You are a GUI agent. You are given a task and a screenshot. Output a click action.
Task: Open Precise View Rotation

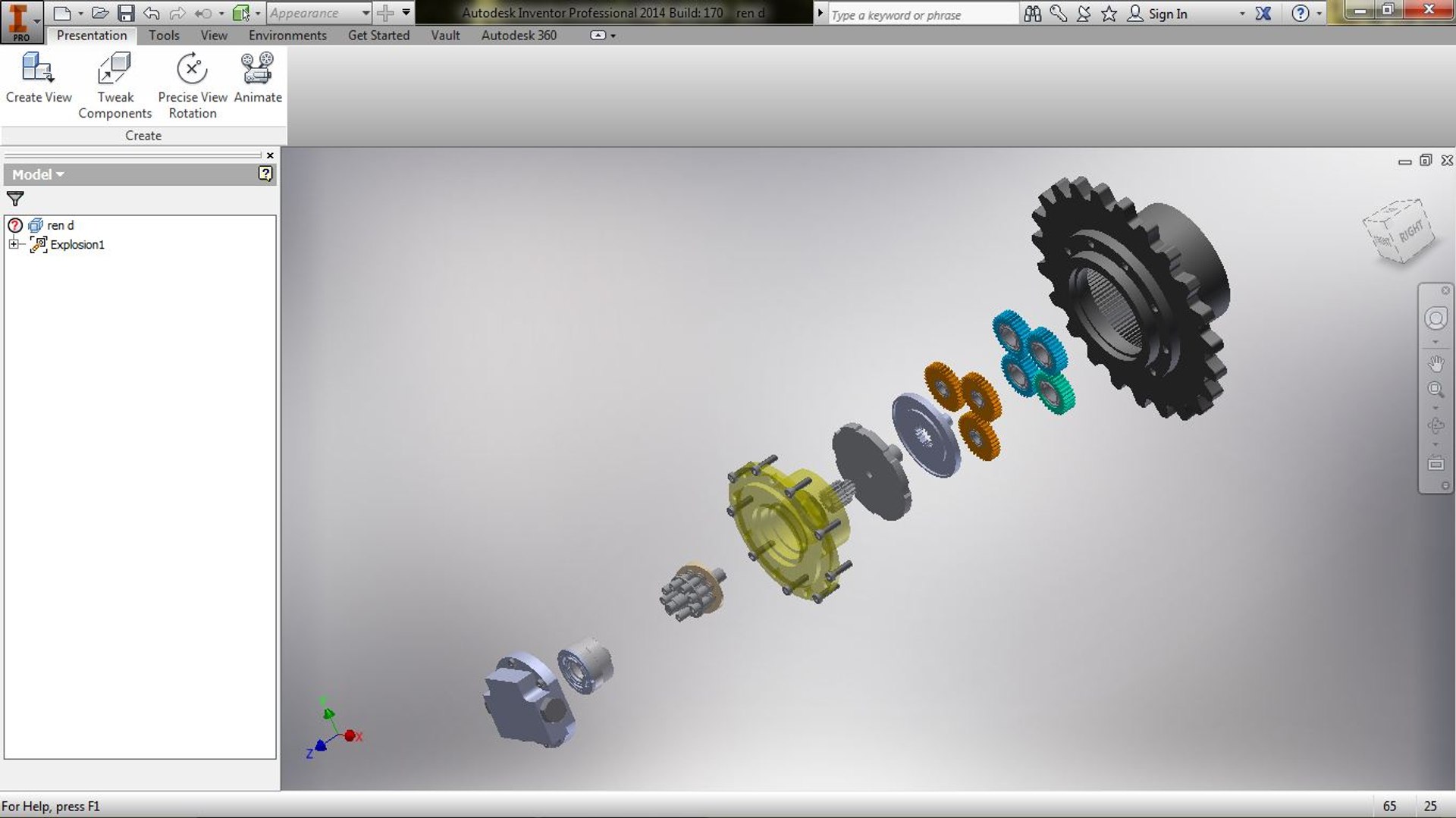coord(193,86)
